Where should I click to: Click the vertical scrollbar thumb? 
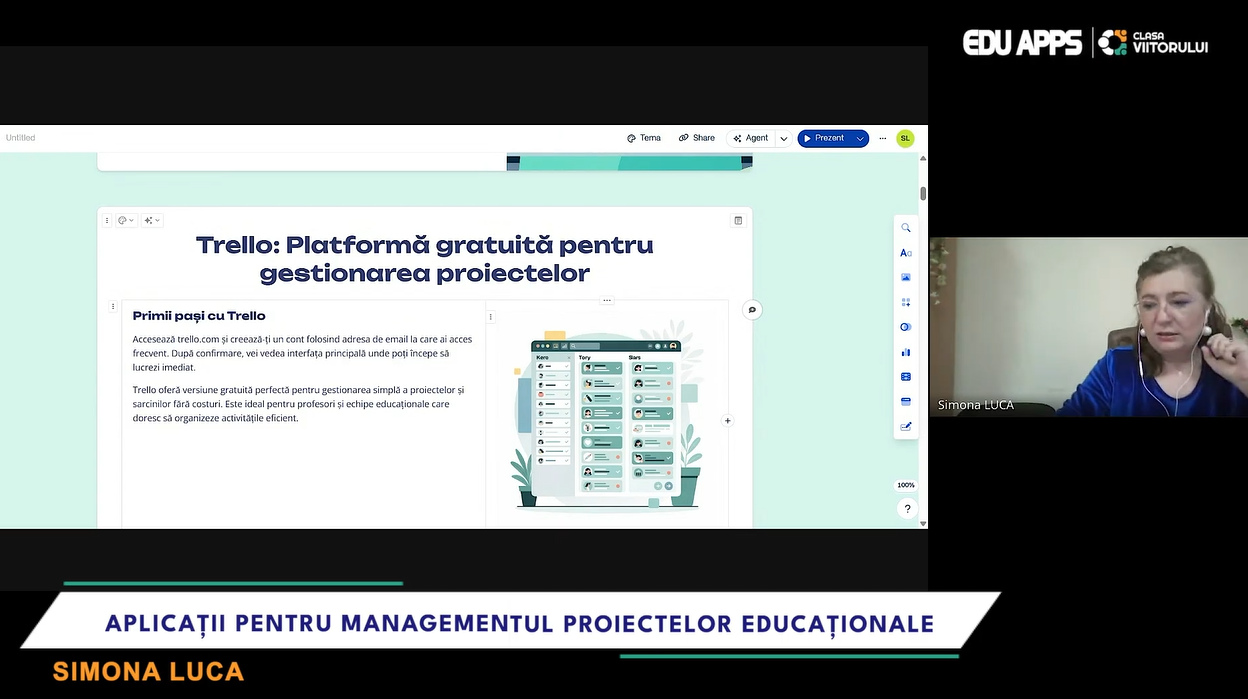pyautogui.click(x=923, y=193)
